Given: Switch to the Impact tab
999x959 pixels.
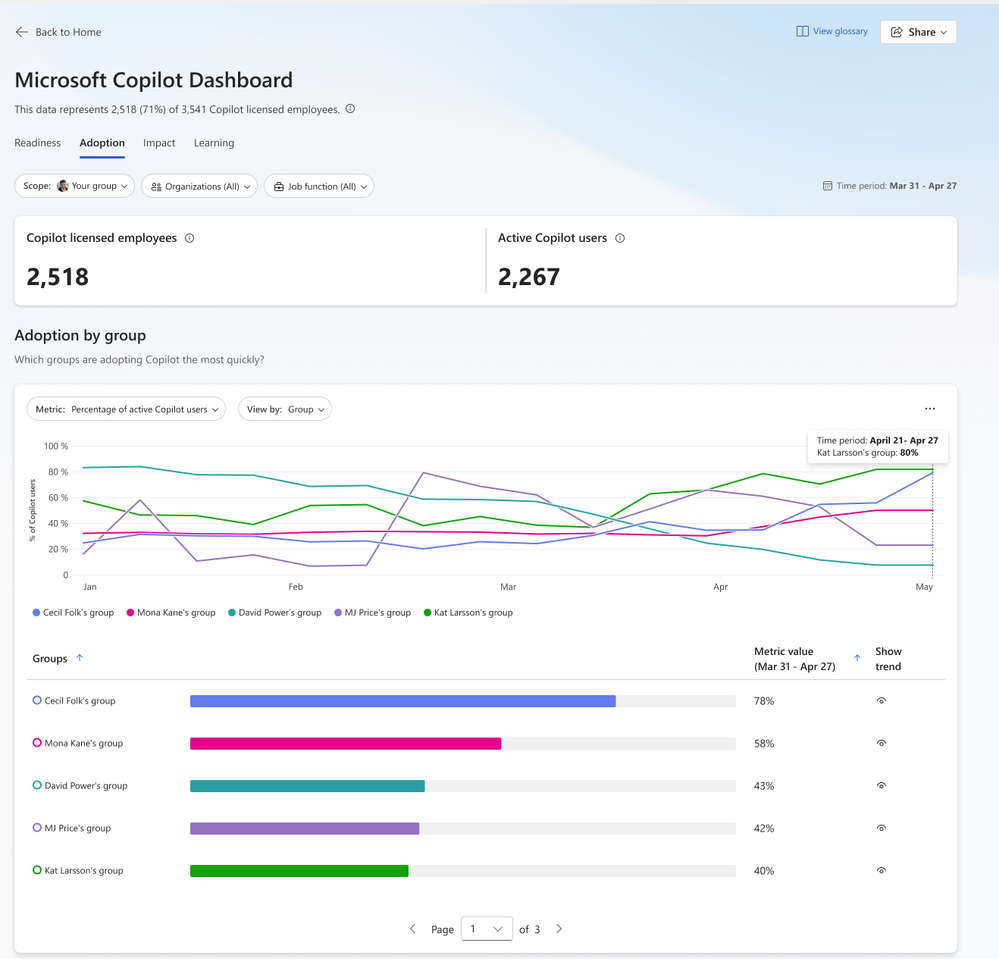Looking at the screenshot, I should click(x=159, y=143).
